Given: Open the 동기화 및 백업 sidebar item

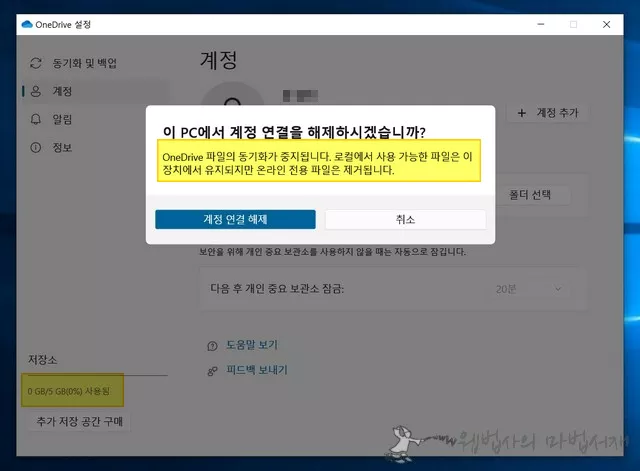Looking at the screenshot, I should coord(96,63).
